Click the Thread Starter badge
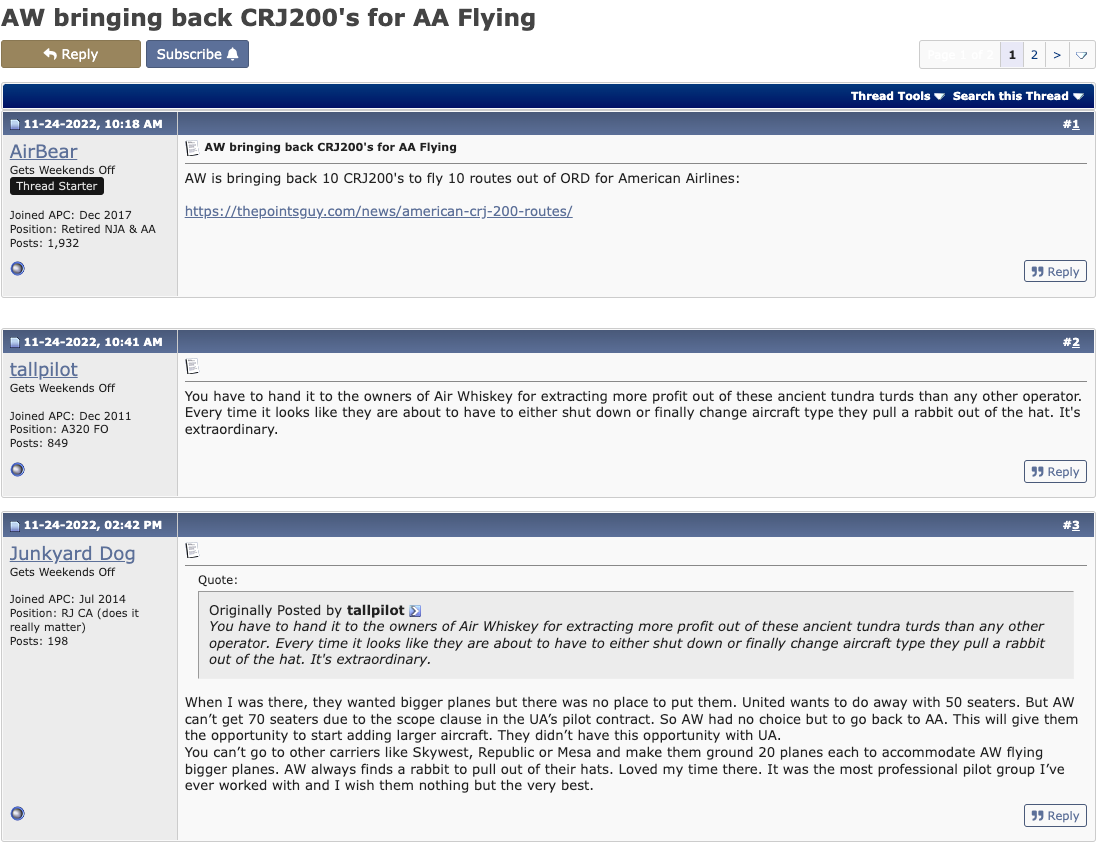1099x849 pixels. pyautogui.click(x=57, y=186)
